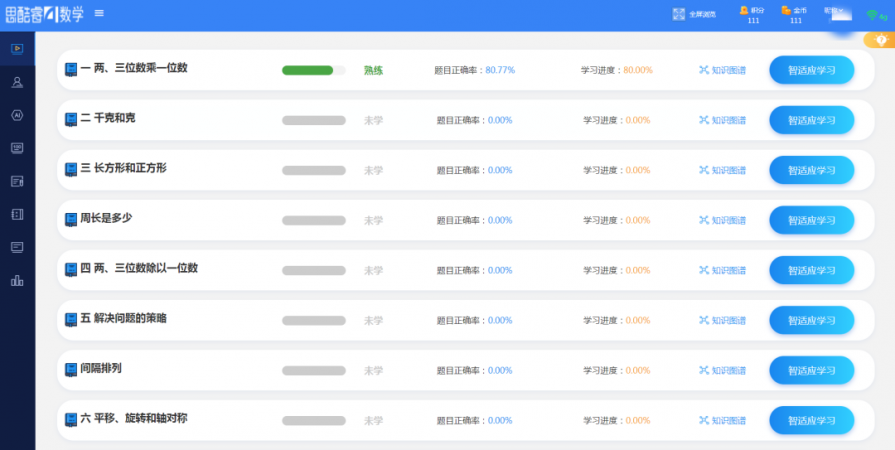Click the 积分 points icon in header
The image size is (895, 450).
(x=744, y=10)
